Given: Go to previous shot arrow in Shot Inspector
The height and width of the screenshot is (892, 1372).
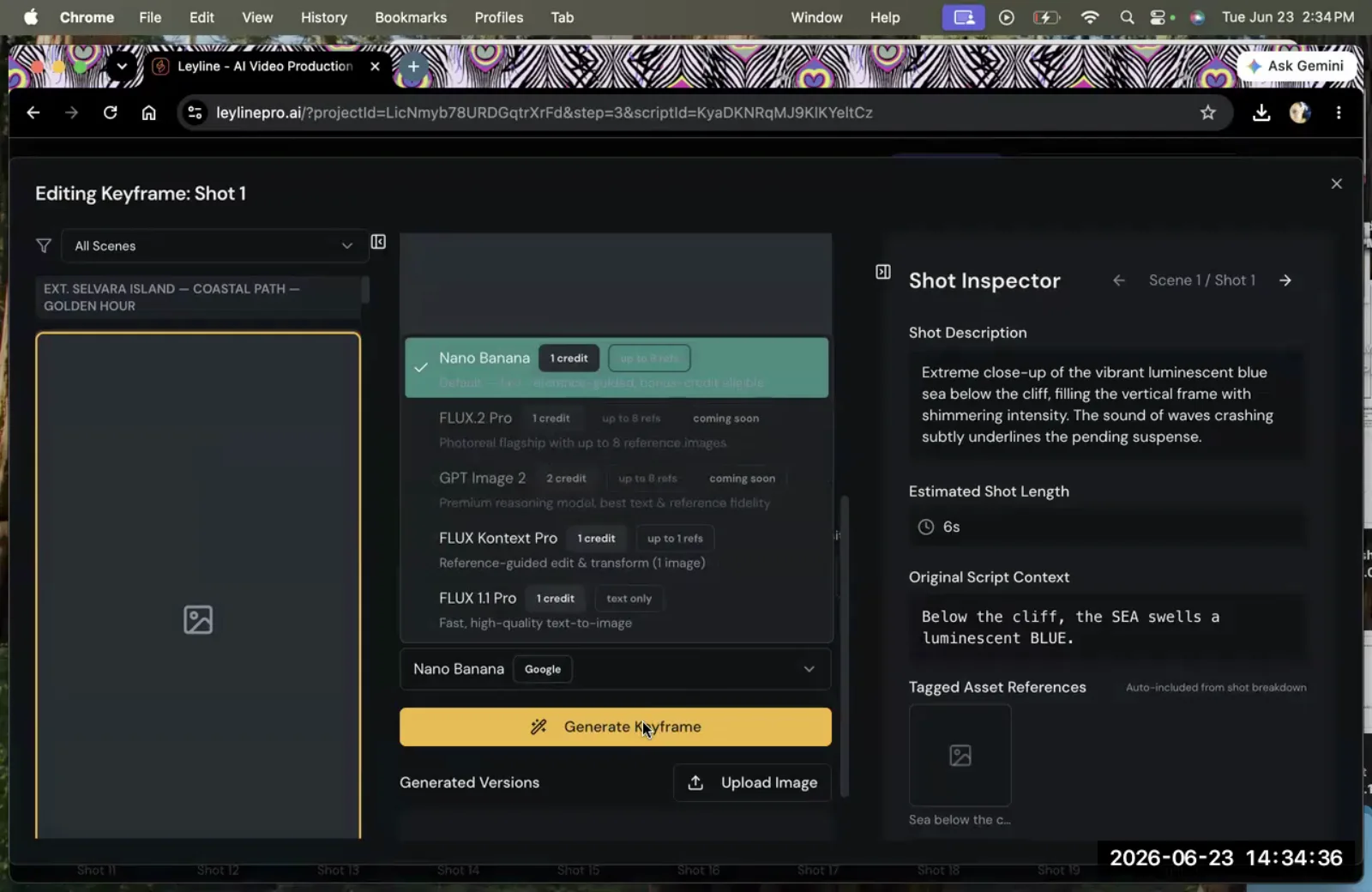Looking at the screenshot, I should click(x=1119, y=280).
